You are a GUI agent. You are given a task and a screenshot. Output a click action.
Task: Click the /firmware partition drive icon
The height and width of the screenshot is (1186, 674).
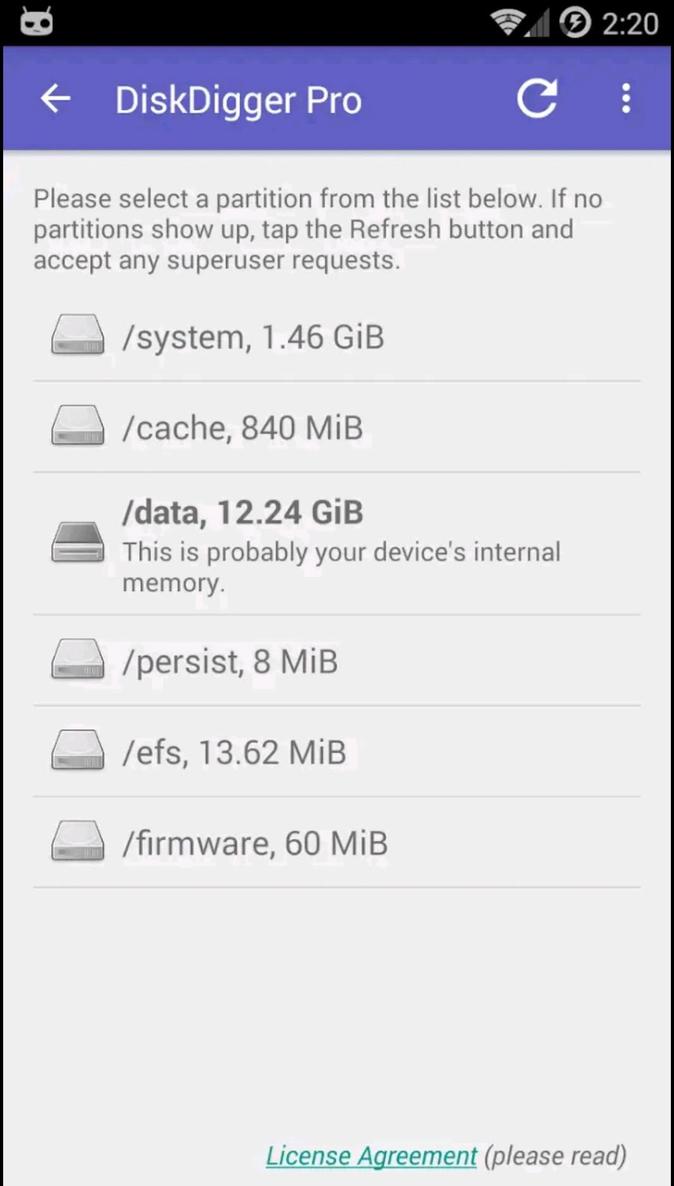[78, 842]
